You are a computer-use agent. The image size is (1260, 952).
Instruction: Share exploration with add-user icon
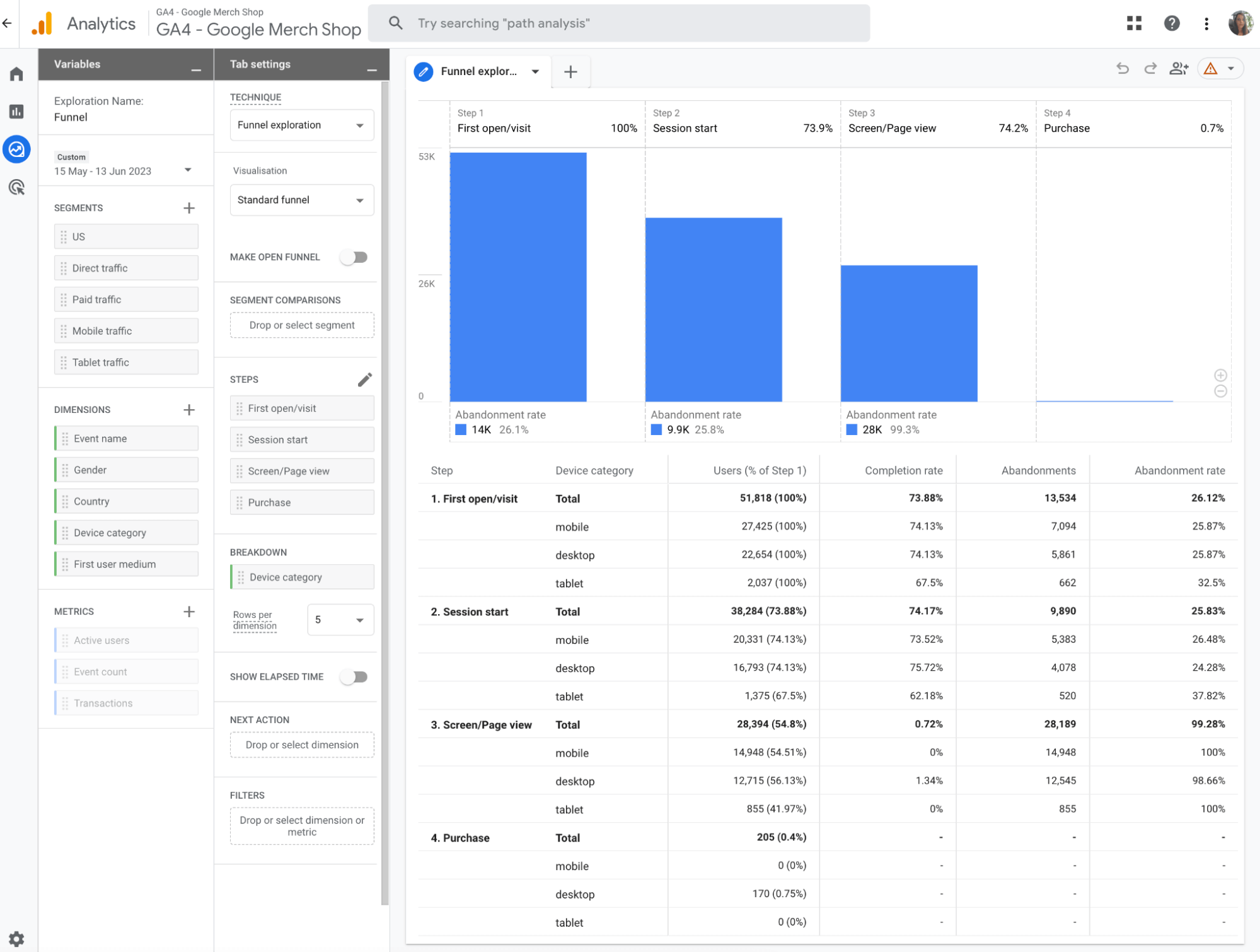pos(1179,69)
